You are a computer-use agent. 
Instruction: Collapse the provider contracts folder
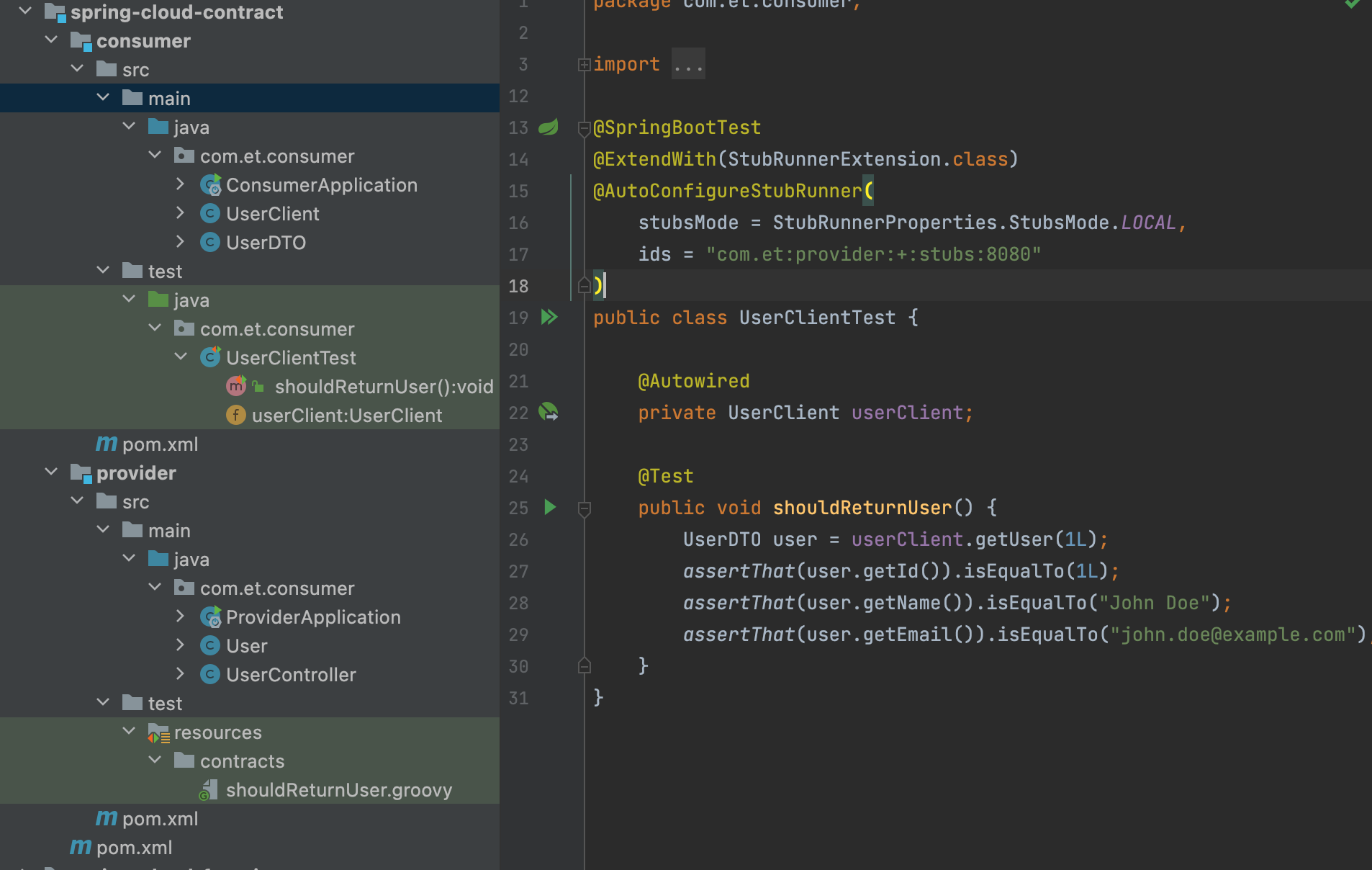click(x=155, y=761)
